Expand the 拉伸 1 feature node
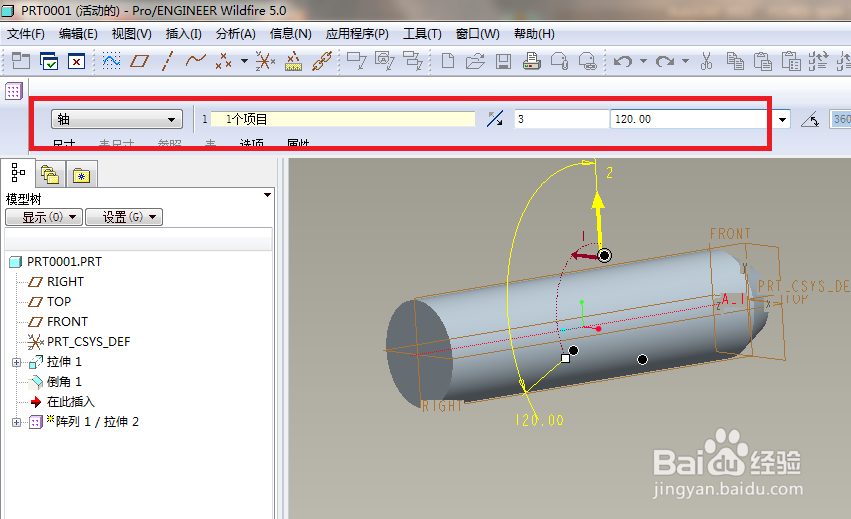Screen dimensions: 851x519 (16, 362)
